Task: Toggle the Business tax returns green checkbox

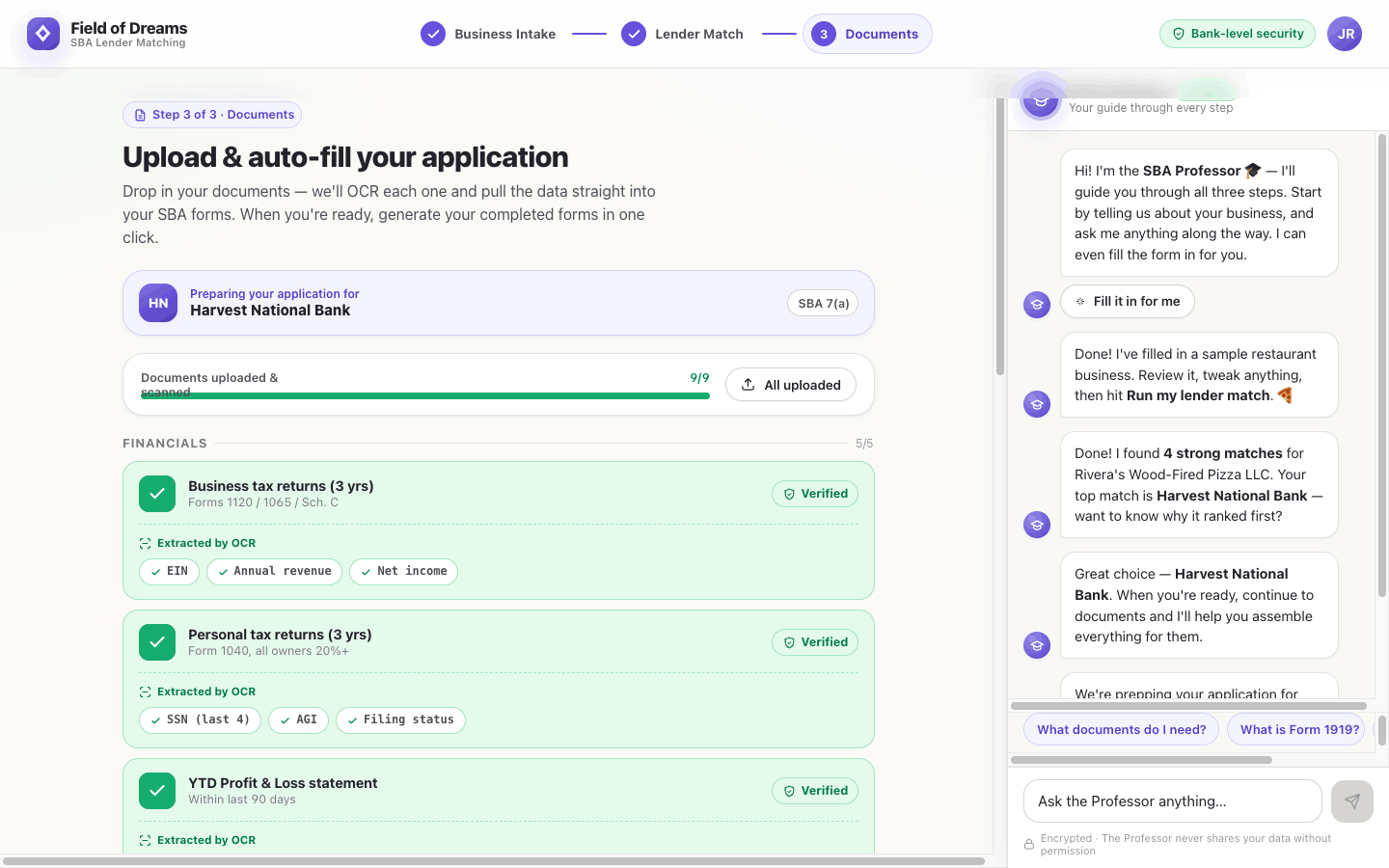Action: [157, 494]
